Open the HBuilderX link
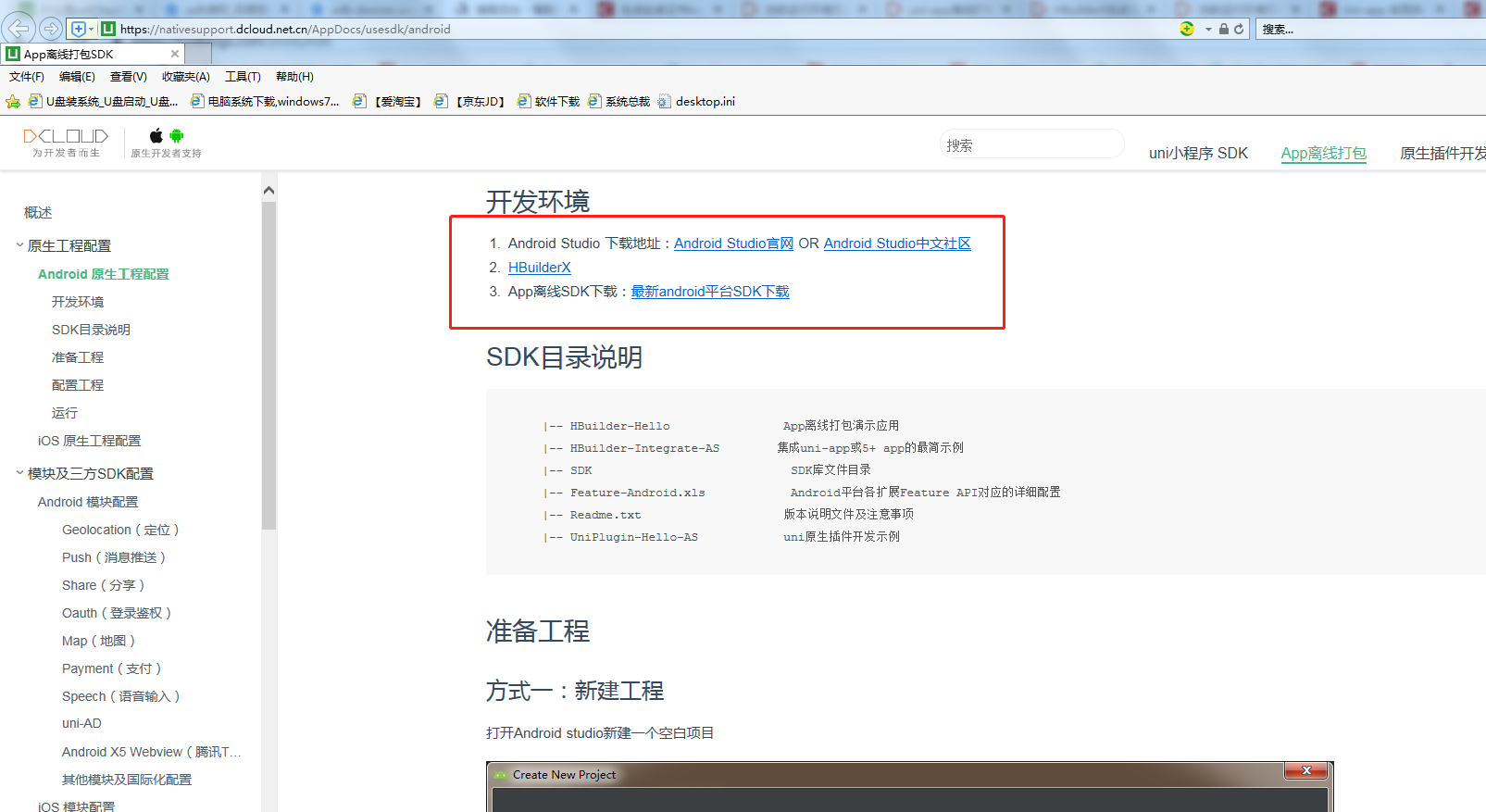Viewport: 1486px width, 812px height. tap(540, 268)
